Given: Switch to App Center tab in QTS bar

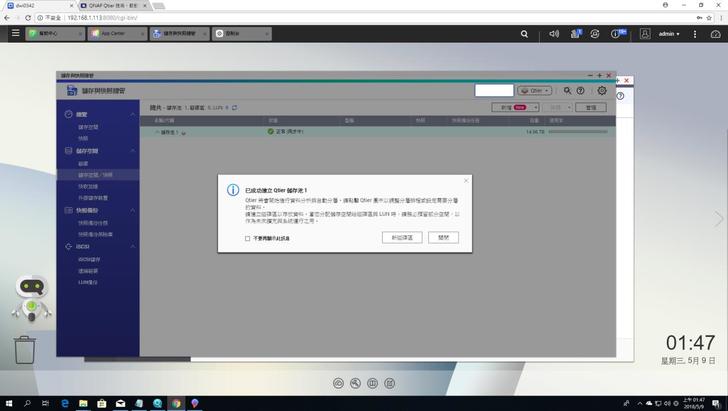Looking at the screenshot, I should point(117,33).
